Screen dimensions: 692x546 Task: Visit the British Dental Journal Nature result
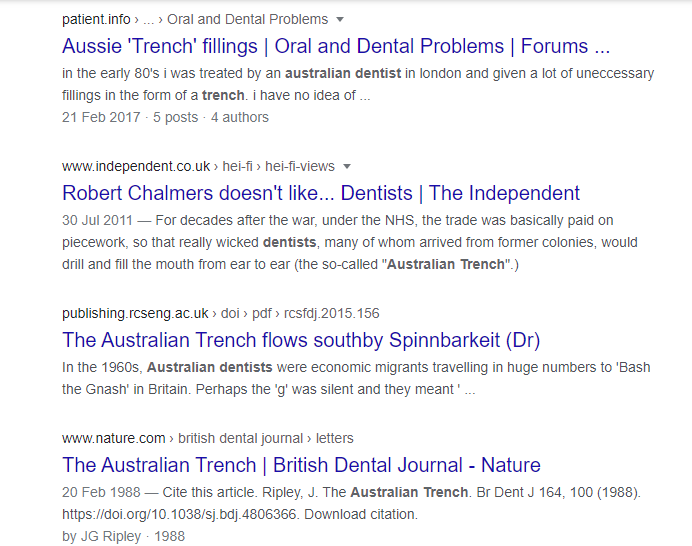click(x=300, y=465)
